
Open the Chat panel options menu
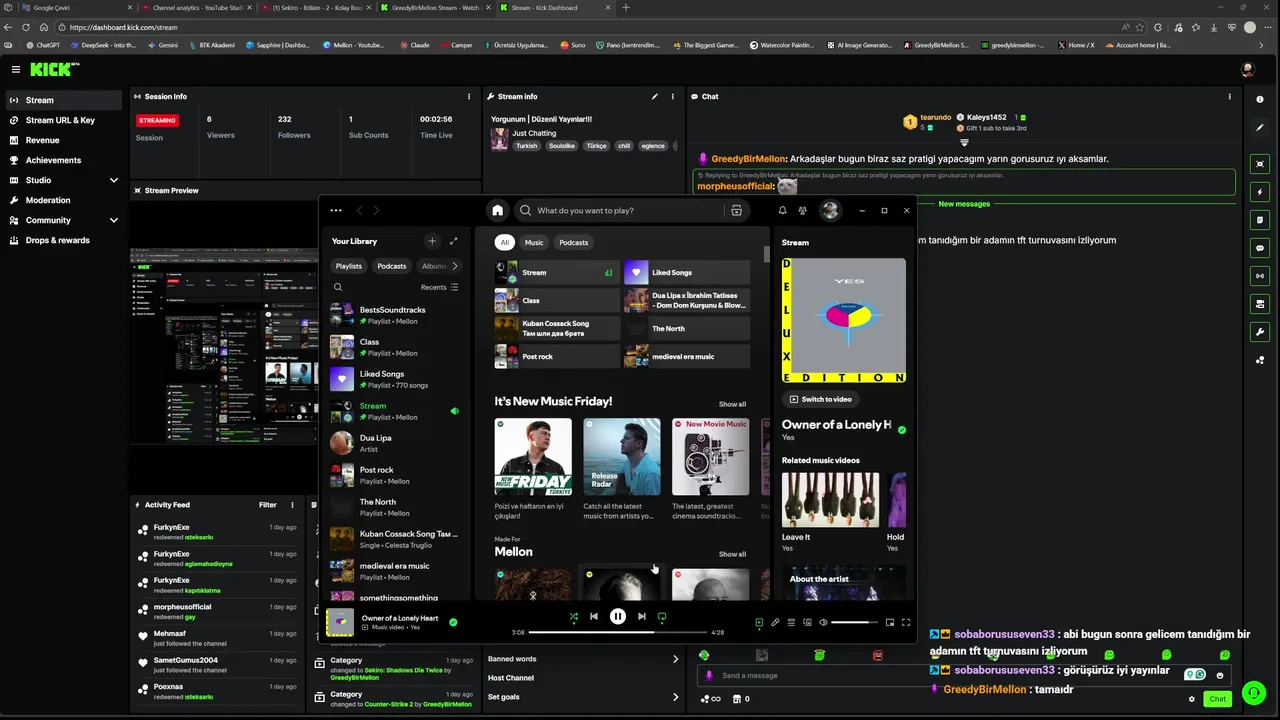tap(1230, 97)
